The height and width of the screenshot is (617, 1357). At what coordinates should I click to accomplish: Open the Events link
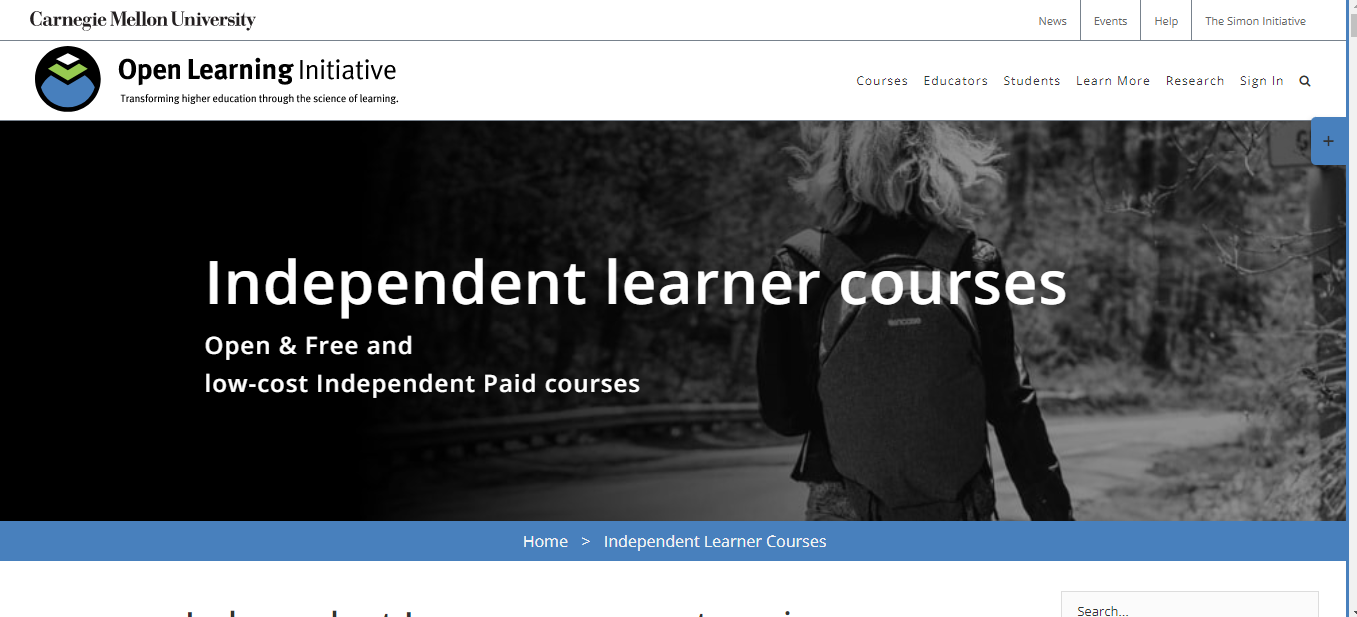point(1110,21)
